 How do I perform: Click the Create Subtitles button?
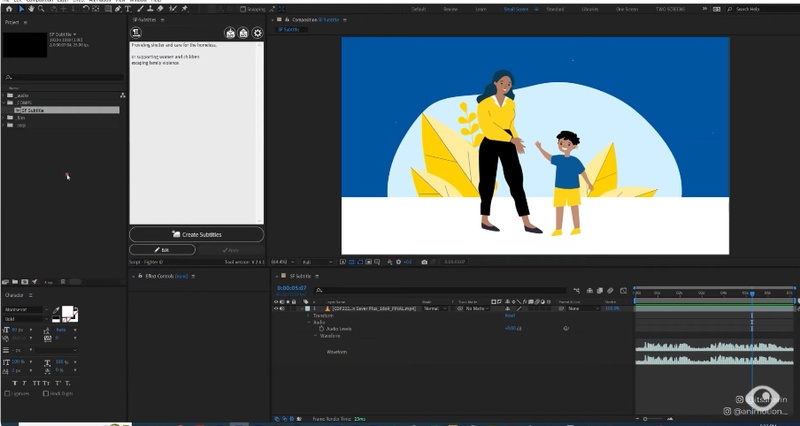196,234
